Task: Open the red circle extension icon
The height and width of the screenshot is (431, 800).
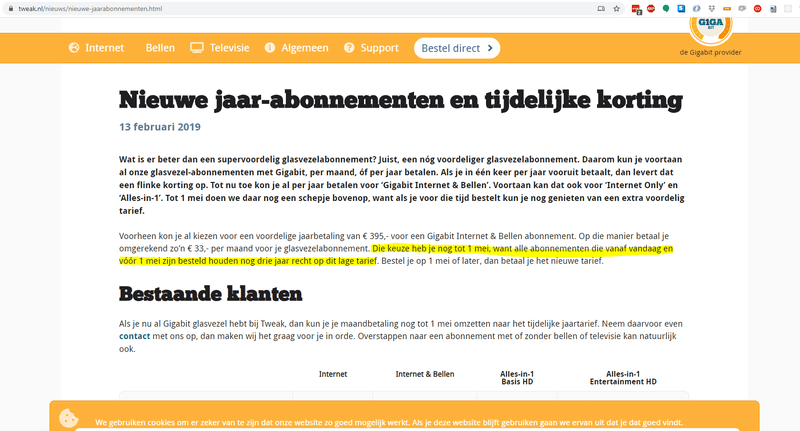Action: (758, 9)
